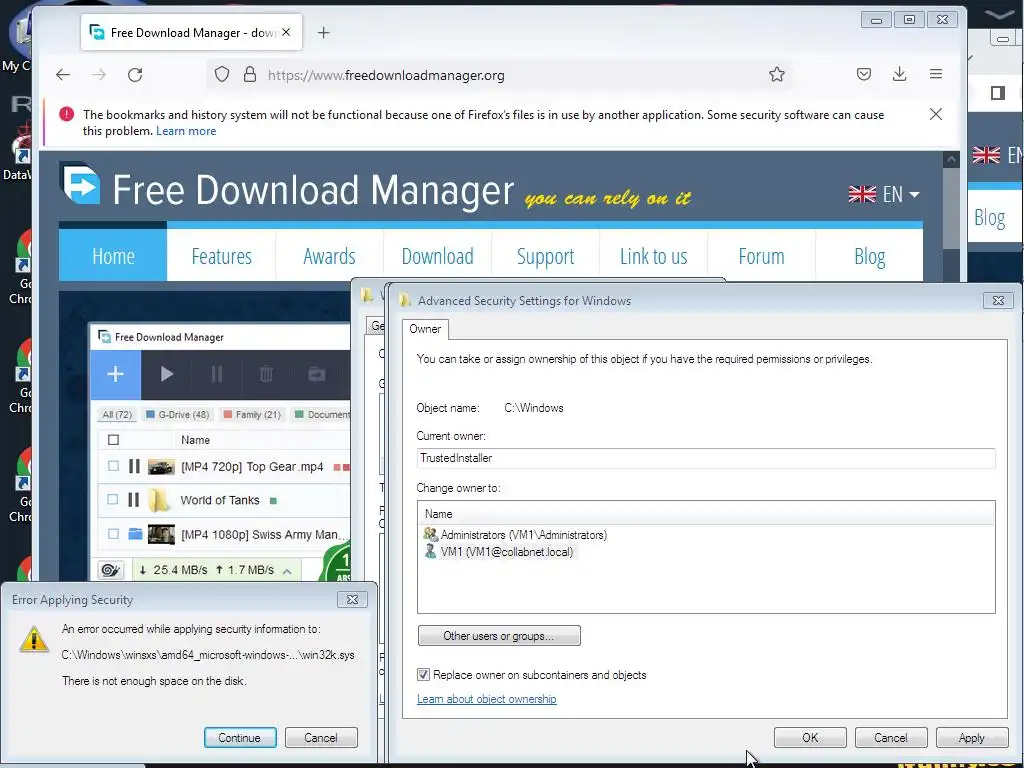Screen dimensions: 1024x768
Task: Click the VM1 user icon
Action: [x=430, y=551]
